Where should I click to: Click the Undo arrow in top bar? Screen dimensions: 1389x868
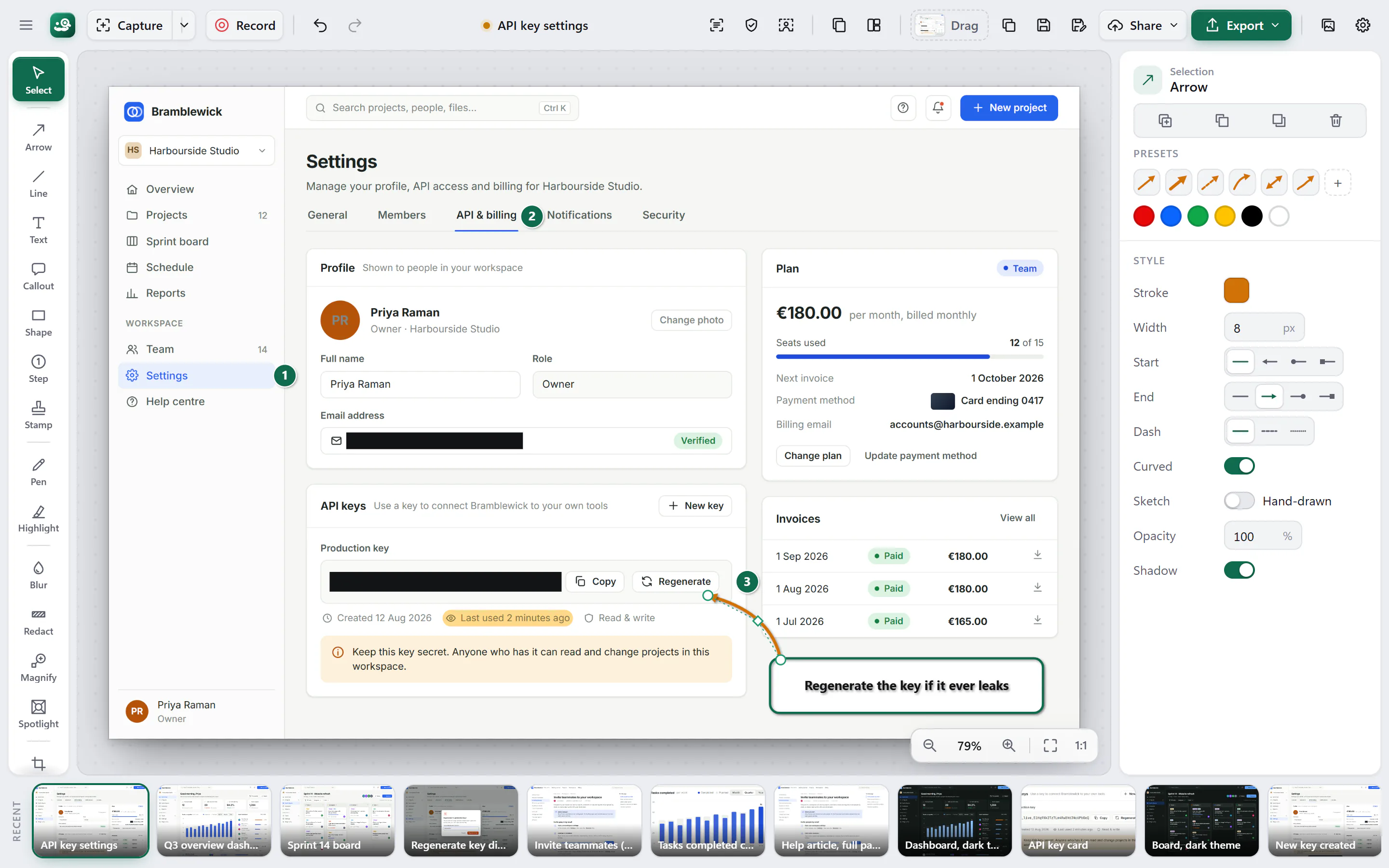(x=320, y=25)
